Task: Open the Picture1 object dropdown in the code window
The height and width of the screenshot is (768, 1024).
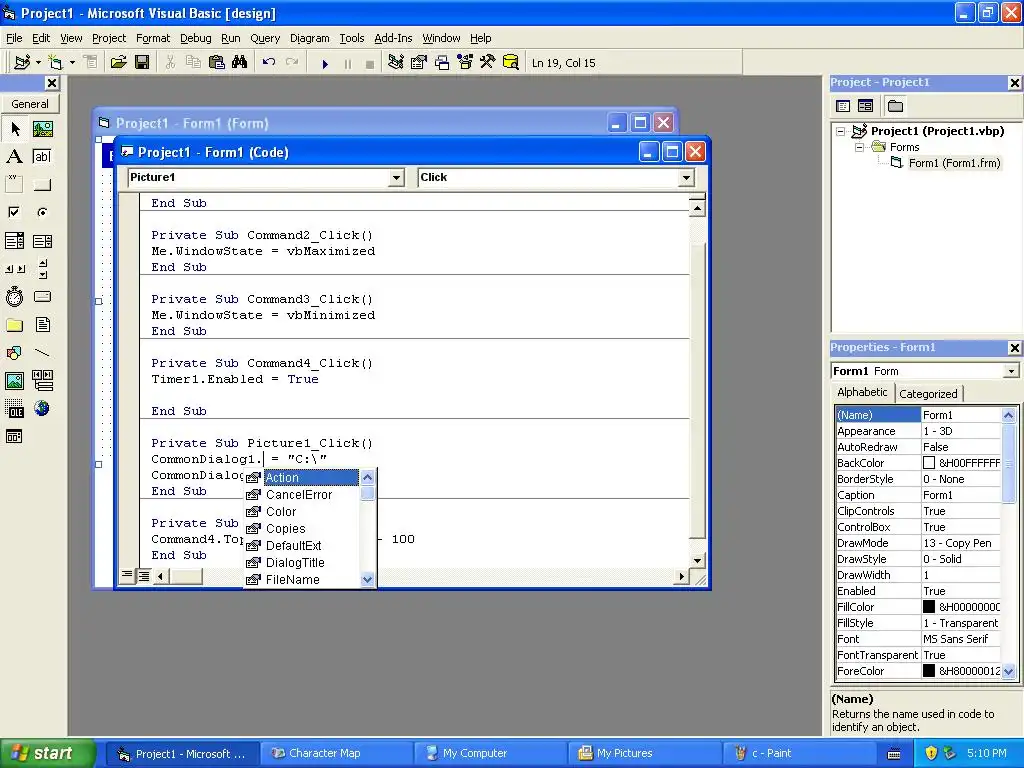Action: tap(396, 178)
